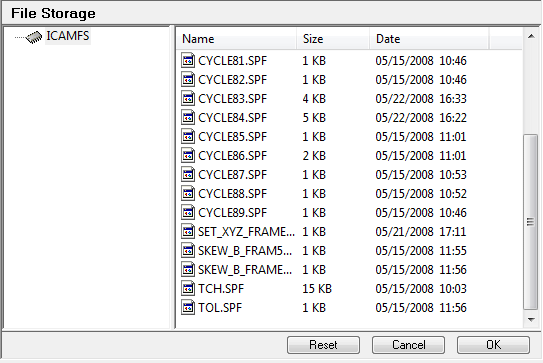Select file name SKEW_B_FRAME...

coord(245,270)
